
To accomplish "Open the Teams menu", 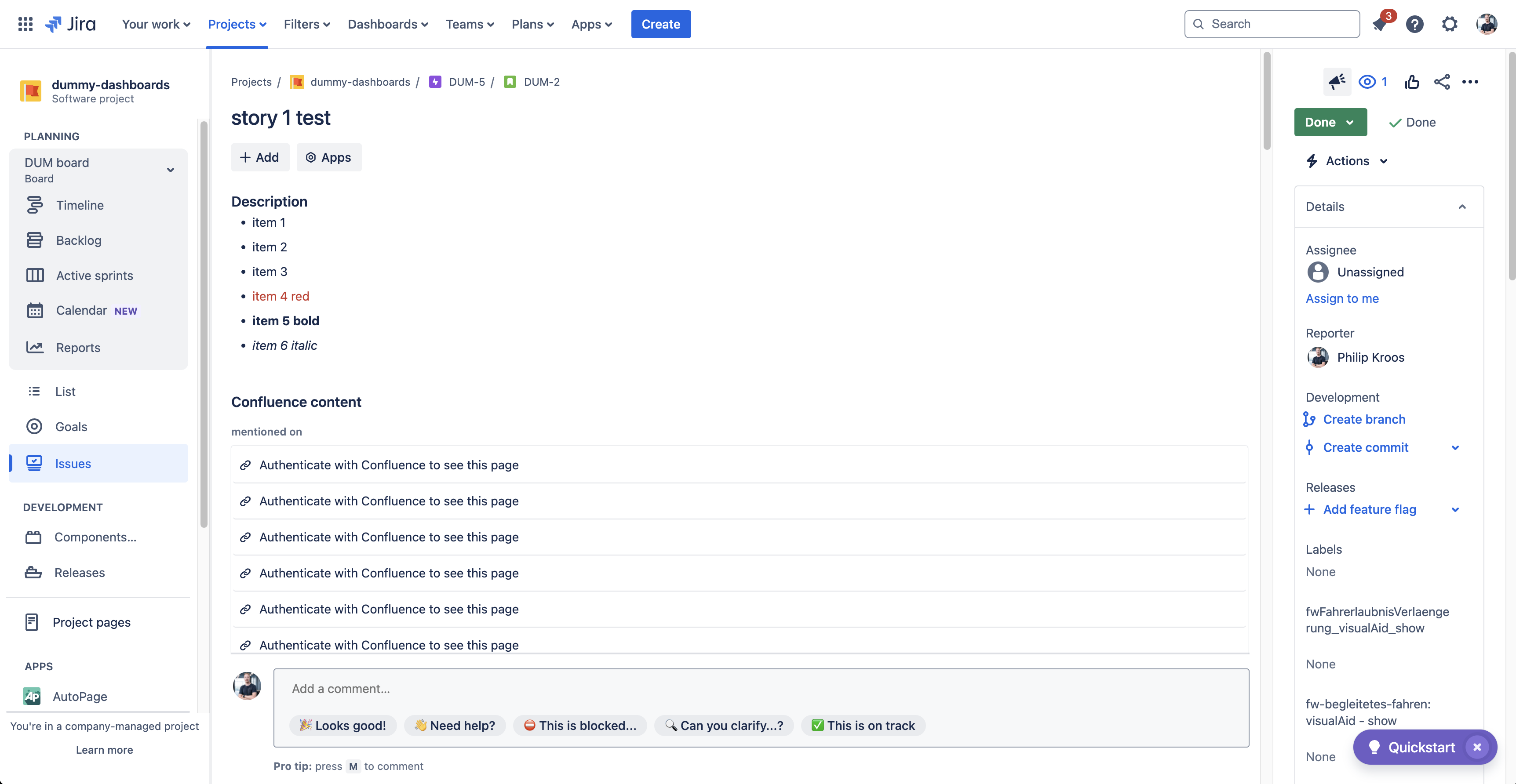I will click(x=470, y=24).
